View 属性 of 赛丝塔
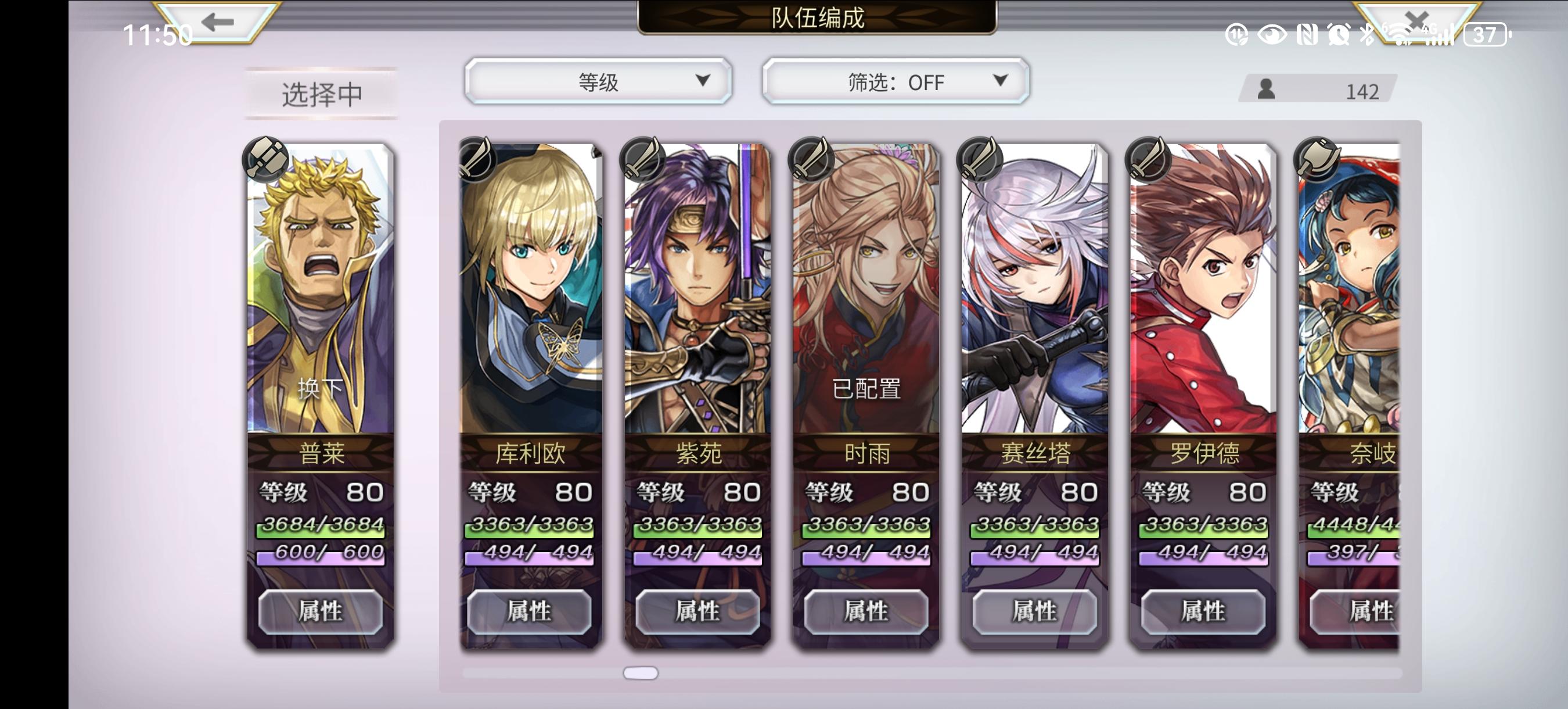Viewport: 1568px width, 709px height. click(1035, 611)
